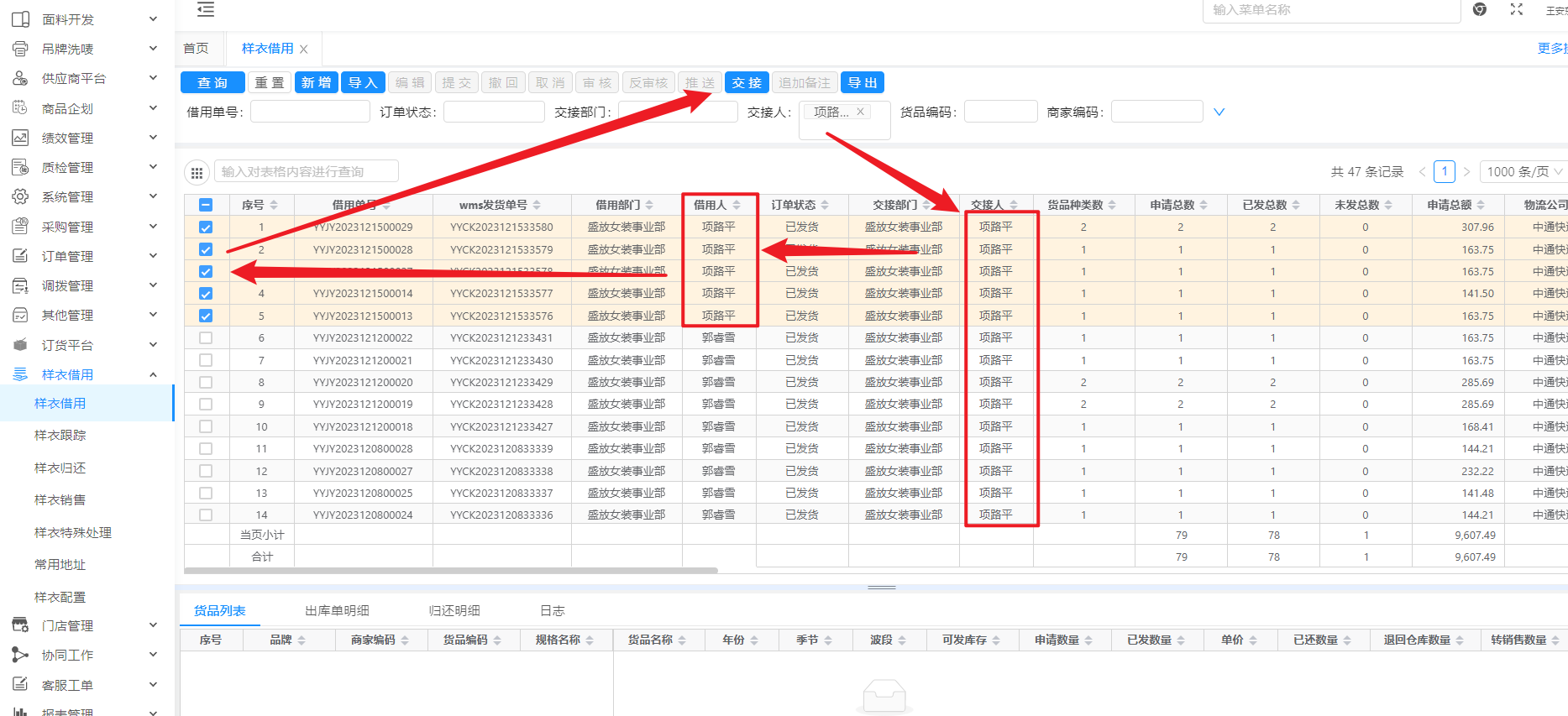Toggle the select-all header checkbox
Image resolution: width=1568 pixels, height=716 pixels.
tap(206, 205)
